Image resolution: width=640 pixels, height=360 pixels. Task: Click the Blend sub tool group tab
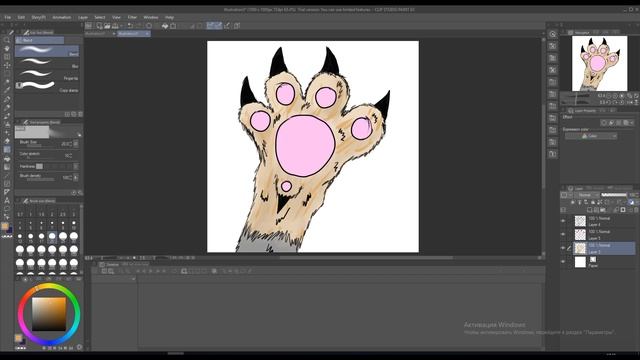click(40, 40)
